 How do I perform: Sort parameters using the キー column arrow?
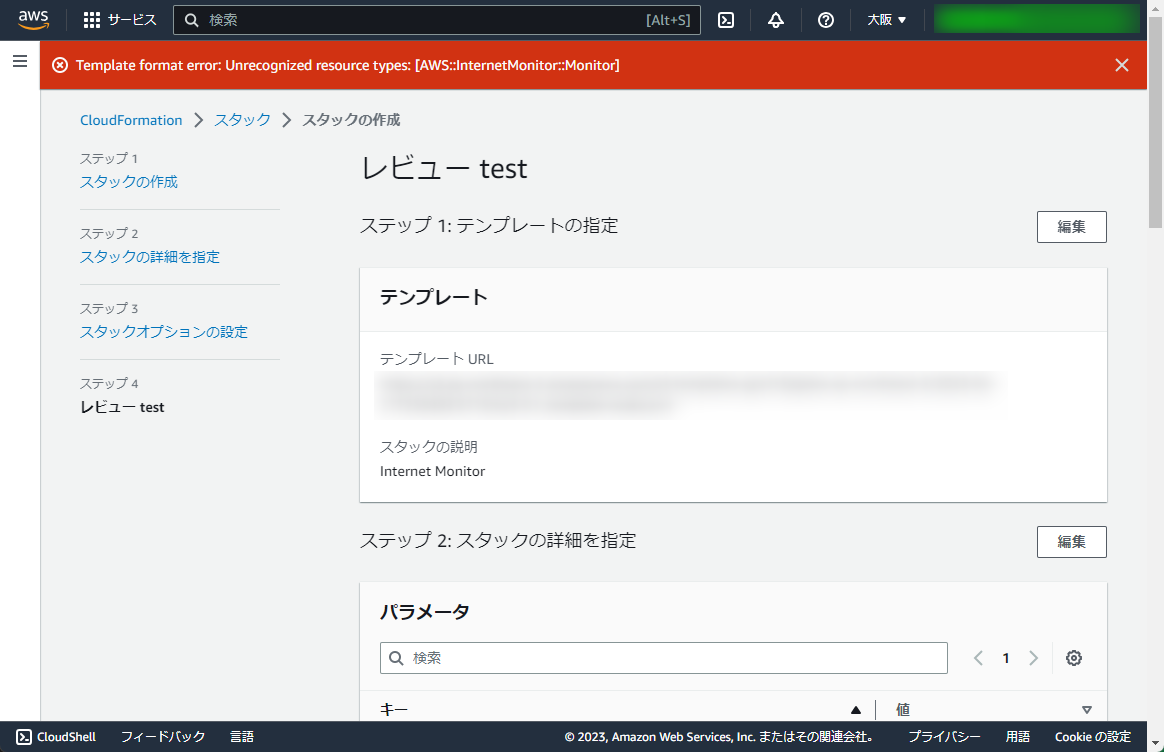(x=856, y=709)
